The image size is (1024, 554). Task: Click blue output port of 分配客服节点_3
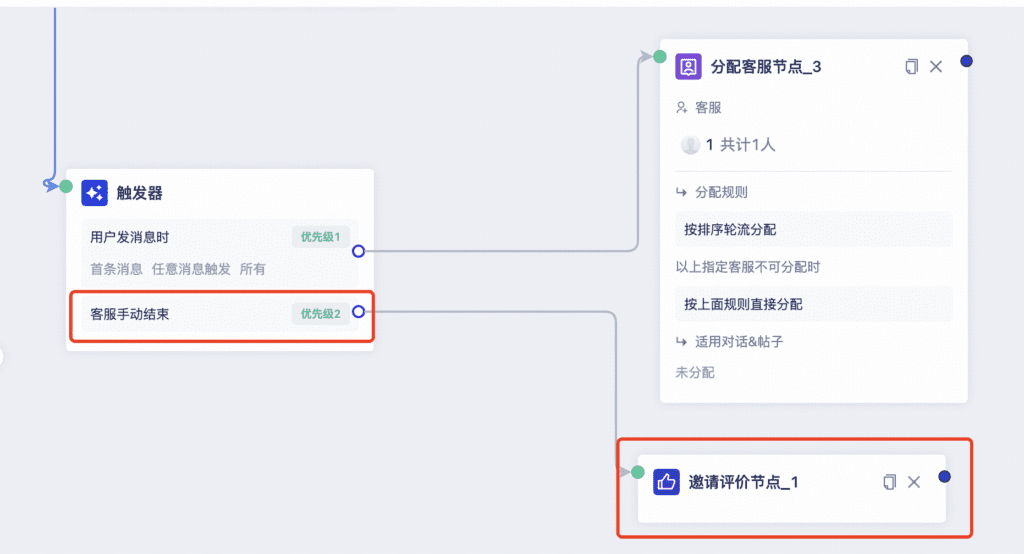[x=967, y=61]
